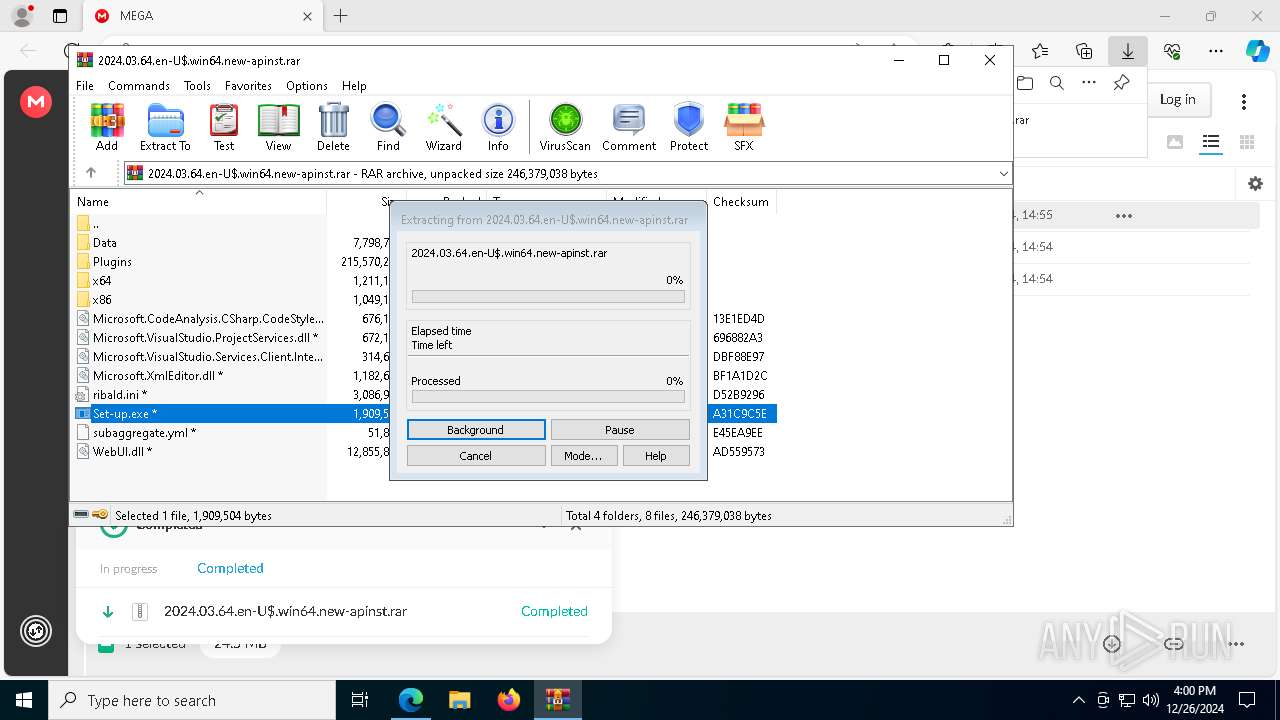The height and width of the screenshot is (720, 1280).
Task: Switch MEGA to grid view
Action: tap(1247, 142)
